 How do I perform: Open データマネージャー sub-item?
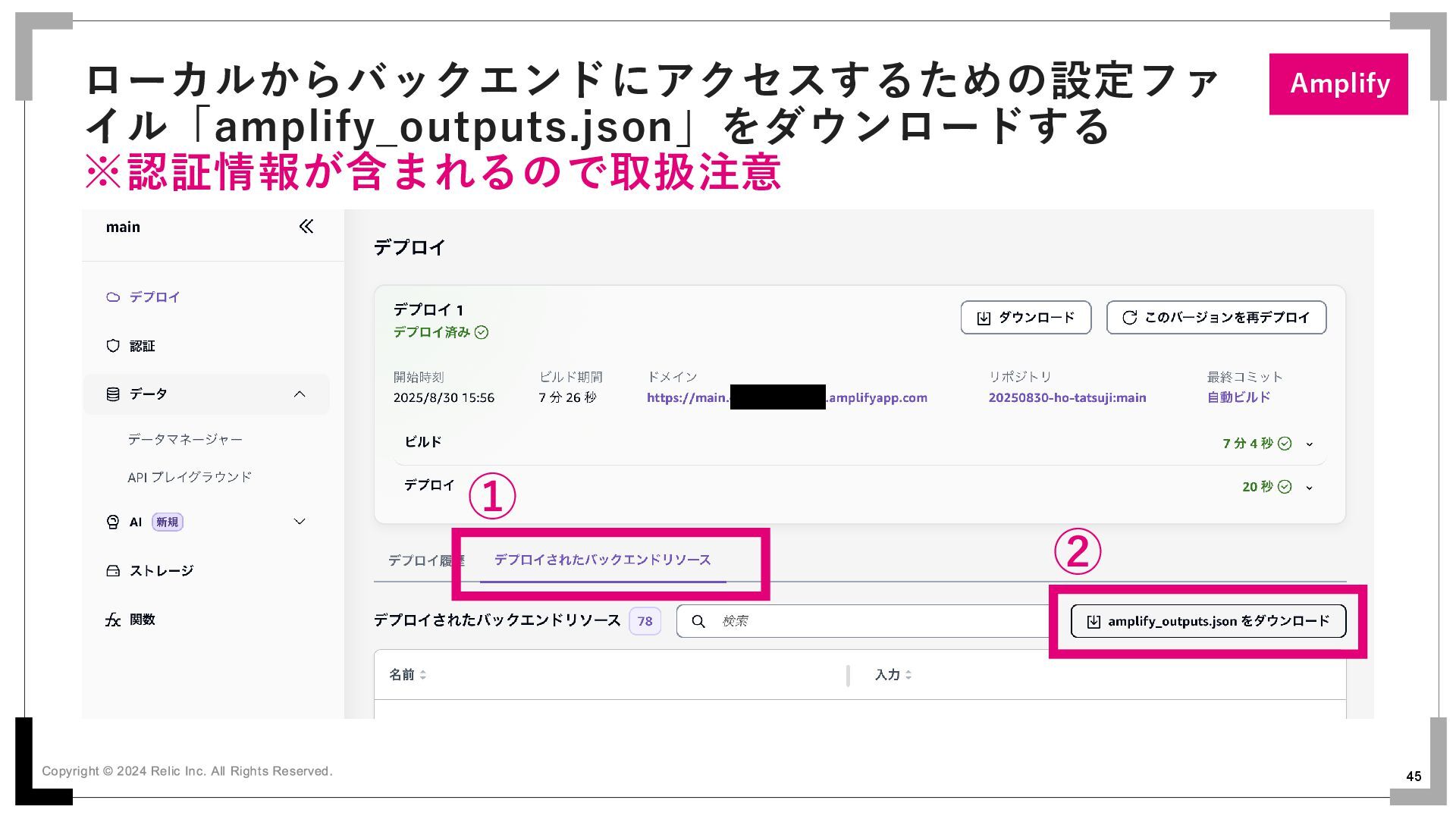pyautogui.click(x=185, y=440)
